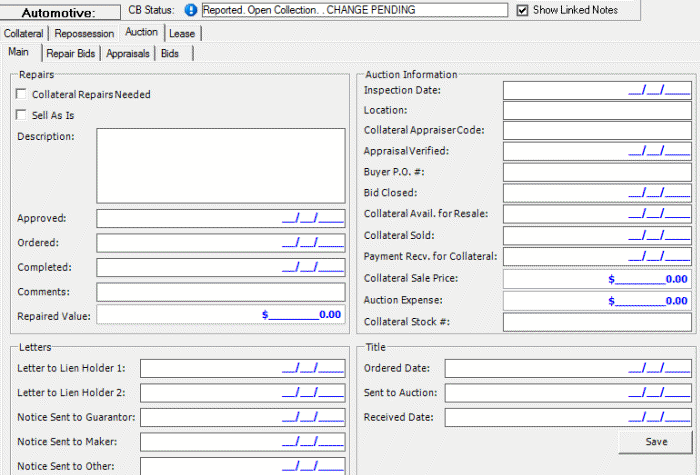Click the Bid Closed date field
Screen dimensions: 700x475
tap(597, 193)
